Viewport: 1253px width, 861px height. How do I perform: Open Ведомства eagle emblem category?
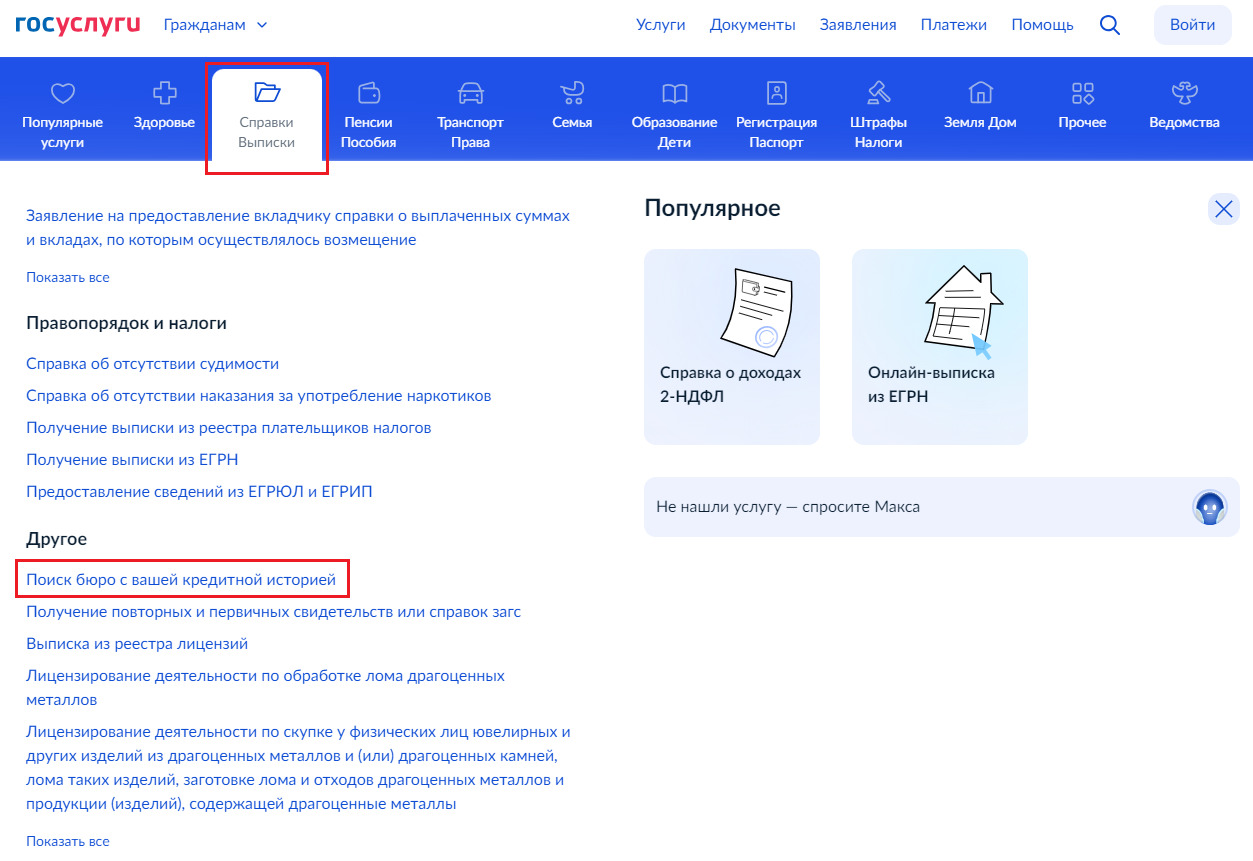click(x=1184, y=105)
